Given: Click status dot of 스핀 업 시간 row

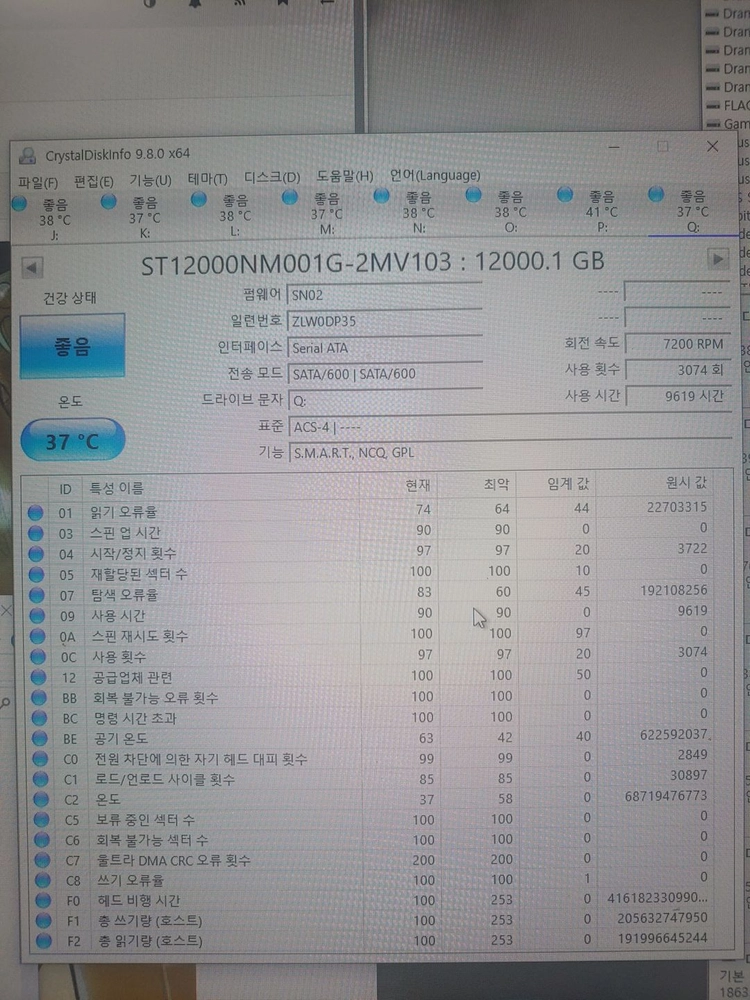Looking at the screenshot, I should 36,533.
